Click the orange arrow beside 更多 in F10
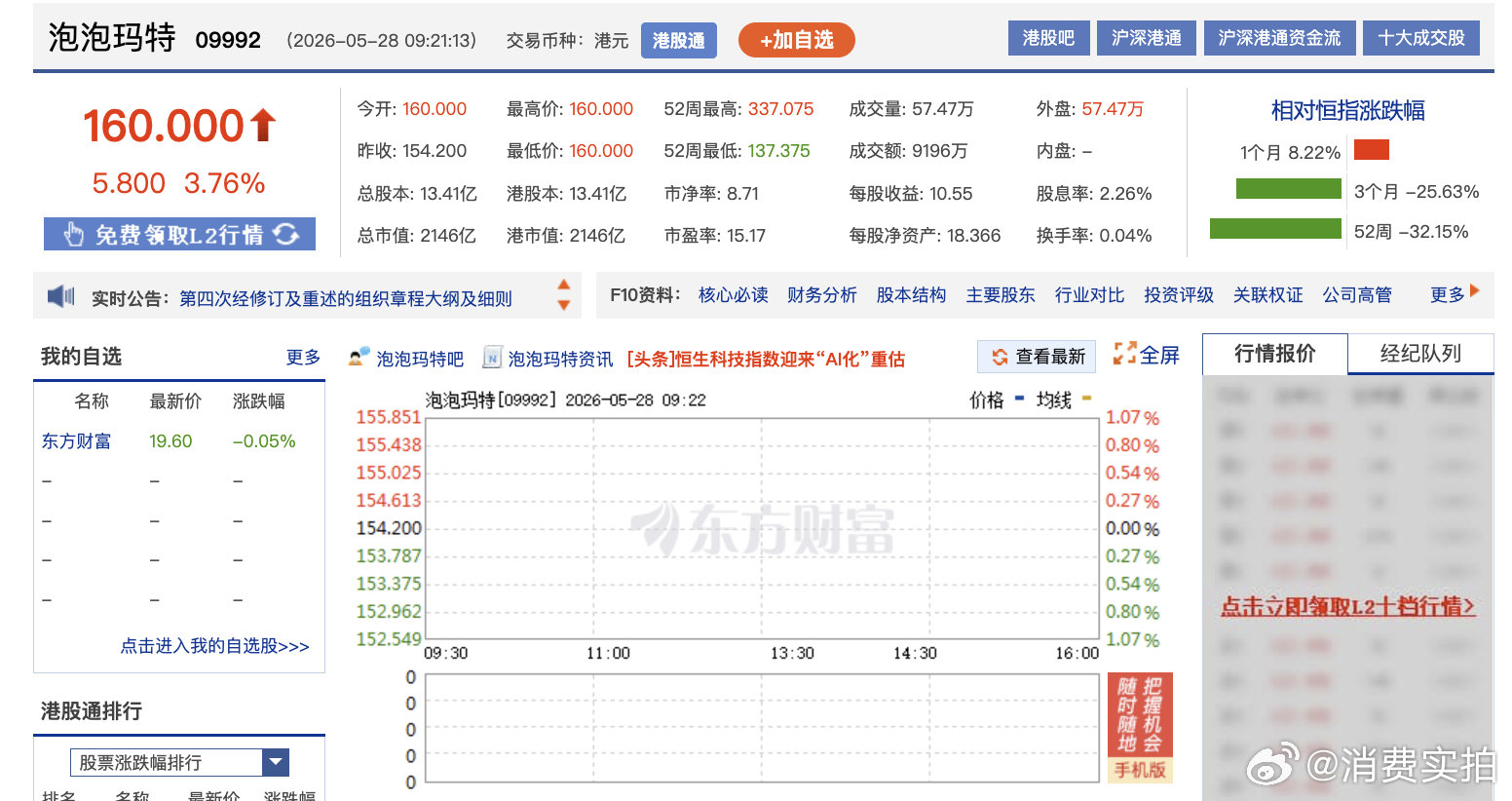Screen dimensions: 1512x801 tap(1474, 290)
